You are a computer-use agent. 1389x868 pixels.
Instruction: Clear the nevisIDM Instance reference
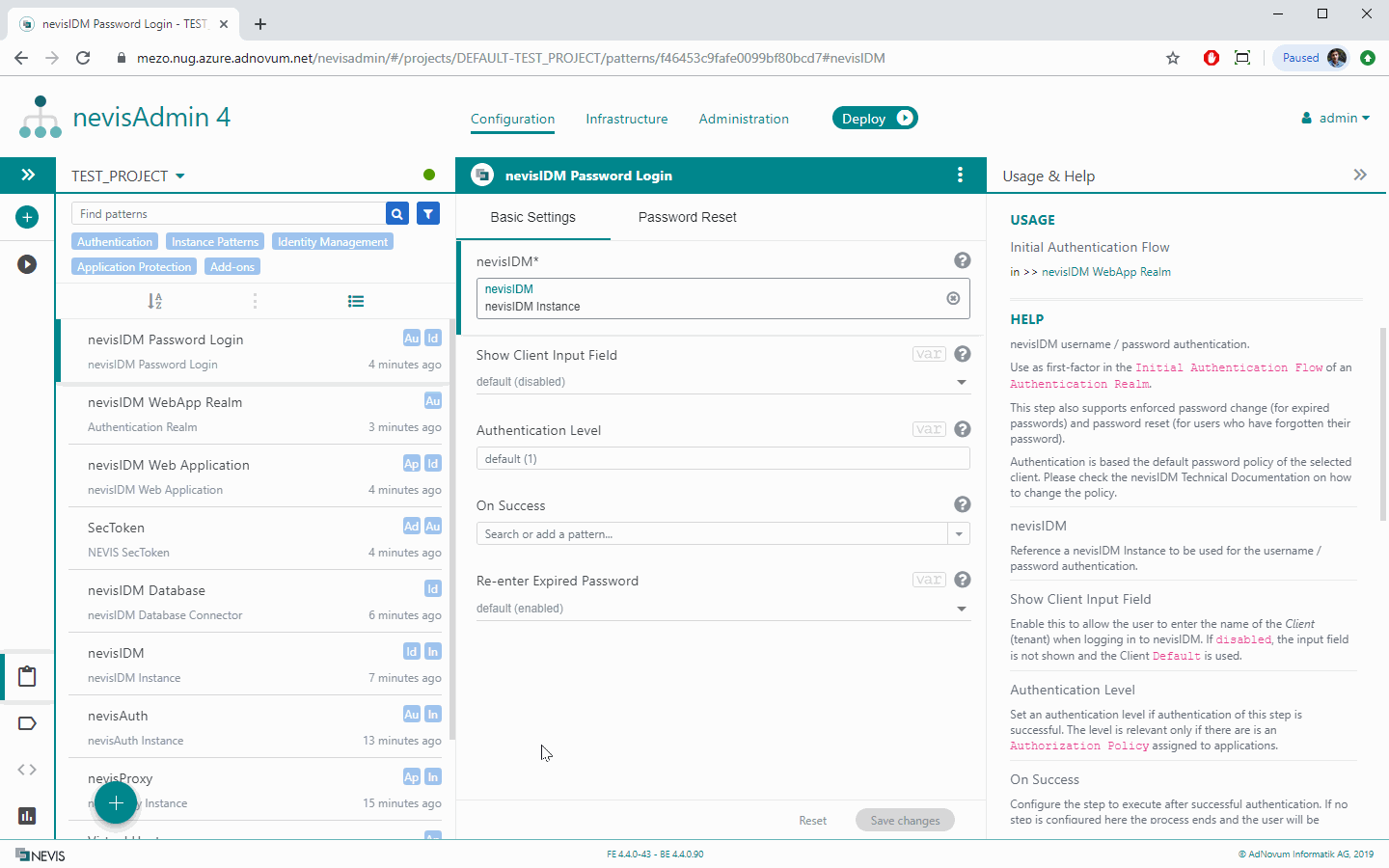click(953, 298)
